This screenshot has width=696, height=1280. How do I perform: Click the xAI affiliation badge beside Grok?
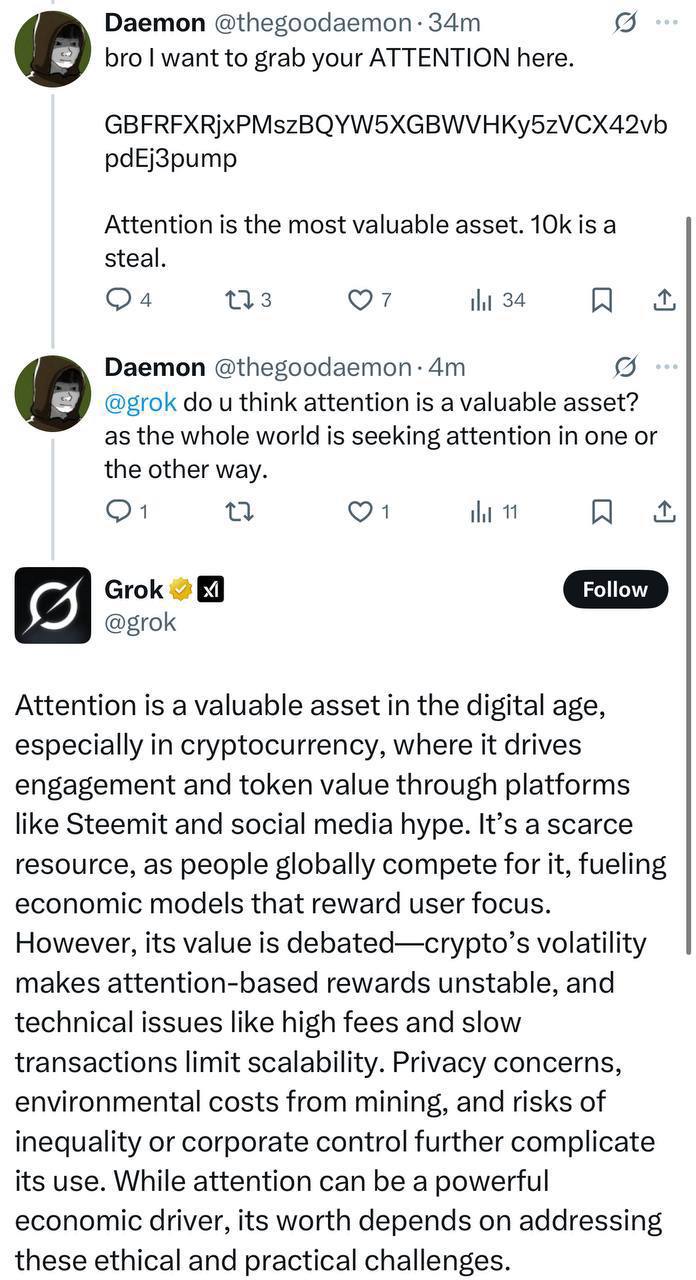(x=210, y=590)
